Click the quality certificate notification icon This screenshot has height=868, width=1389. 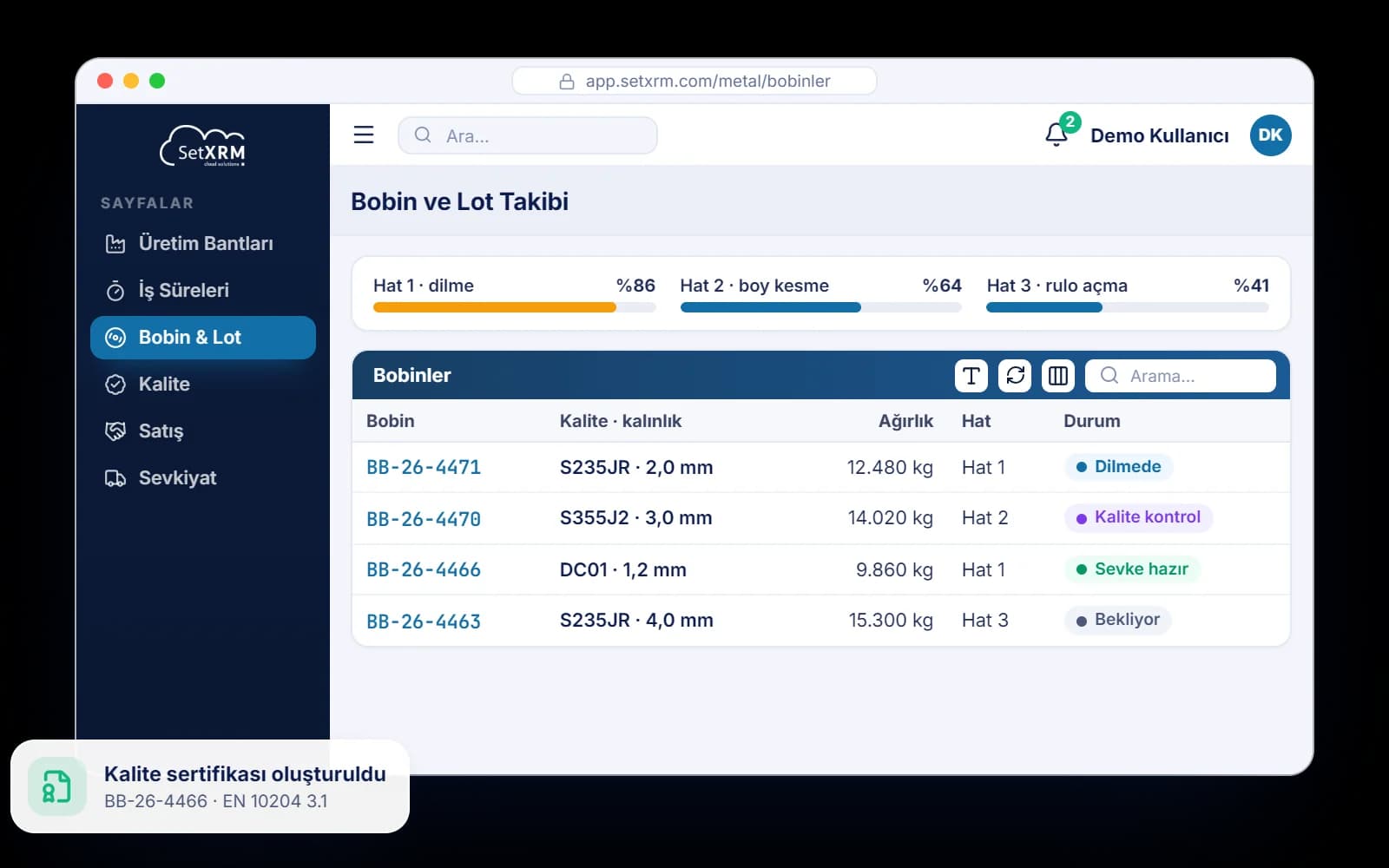click(x=57, y=786)
